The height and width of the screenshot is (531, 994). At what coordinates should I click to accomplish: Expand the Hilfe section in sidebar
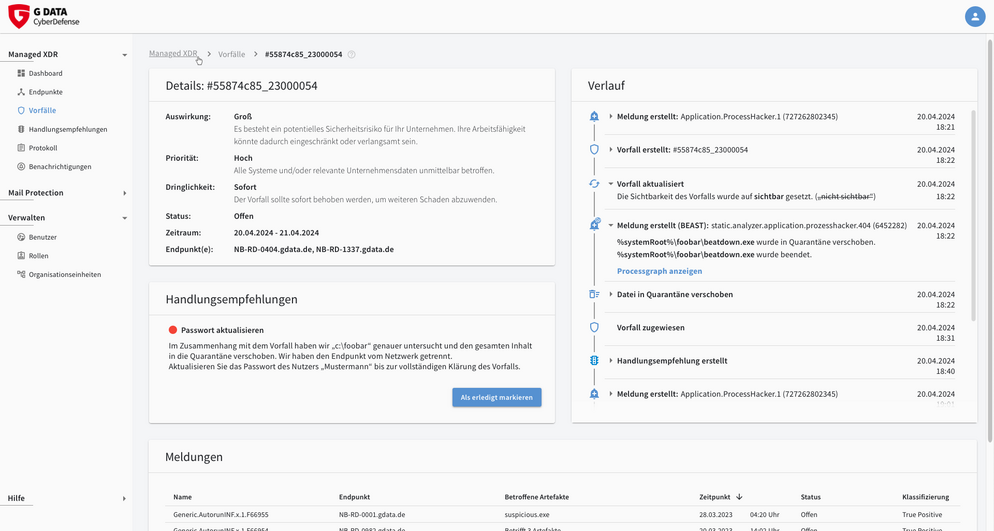124,498
